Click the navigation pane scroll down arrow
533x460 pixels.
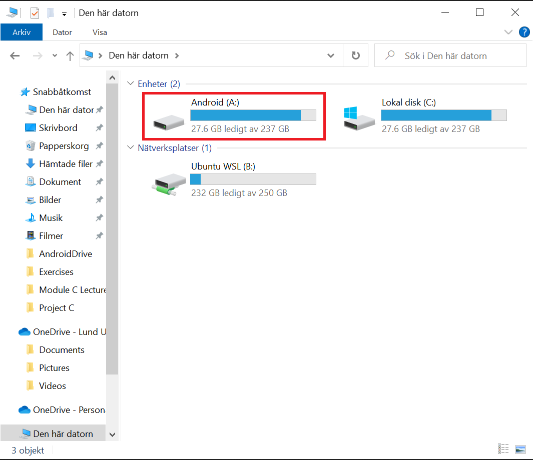pyautogui.click(x=112, y=435)
